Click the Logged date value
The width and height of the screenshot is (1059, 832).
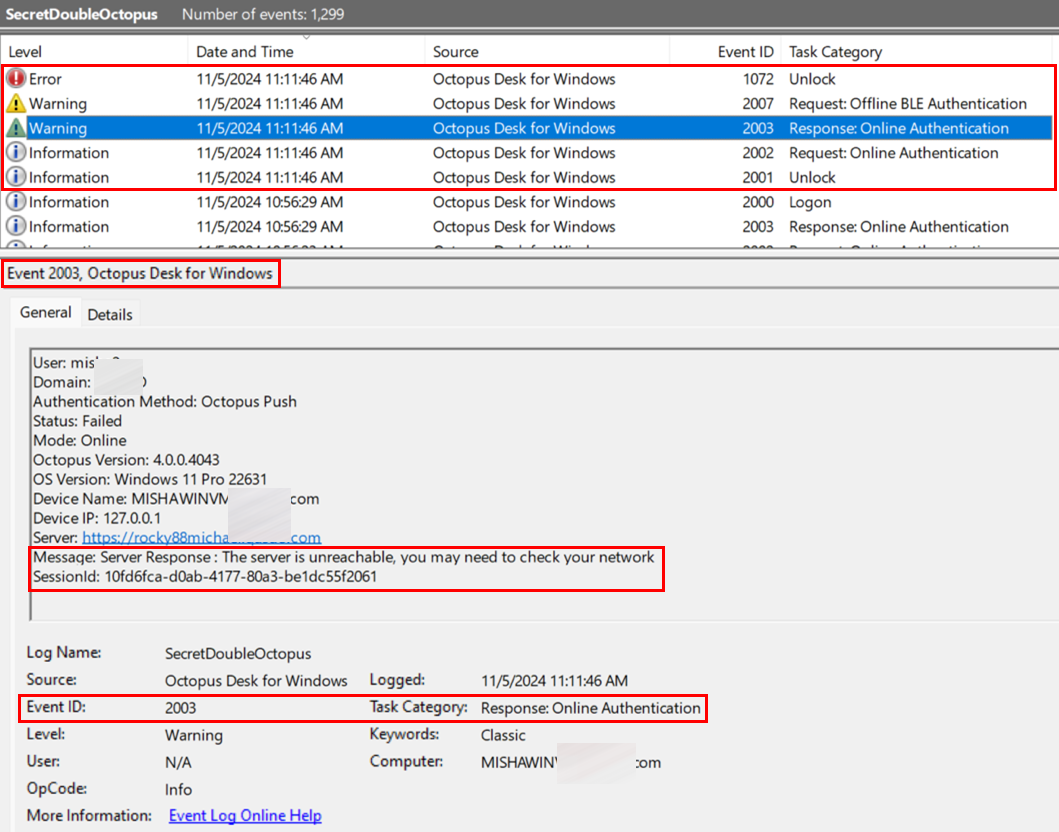tap(554, 681)
